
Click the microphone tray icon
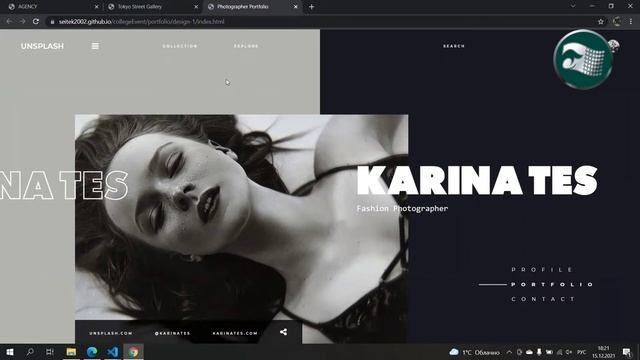click(x=539, y=352)
